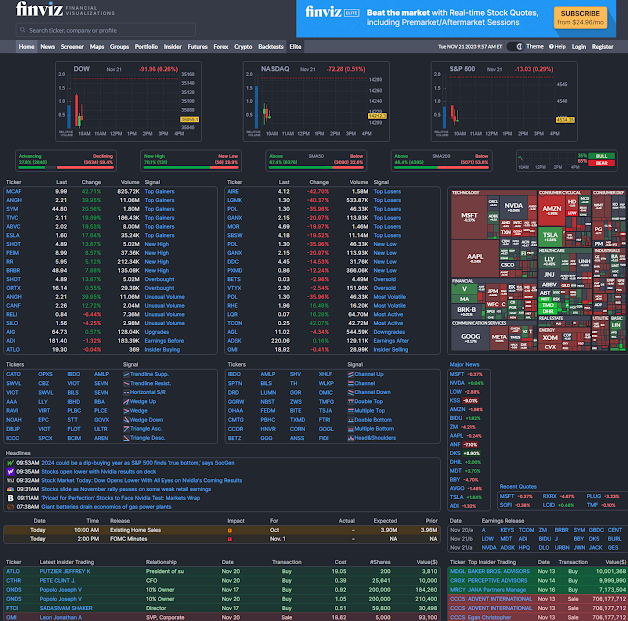Click the Help question-mark icon

pyautogui.click(x=551, y=46)
